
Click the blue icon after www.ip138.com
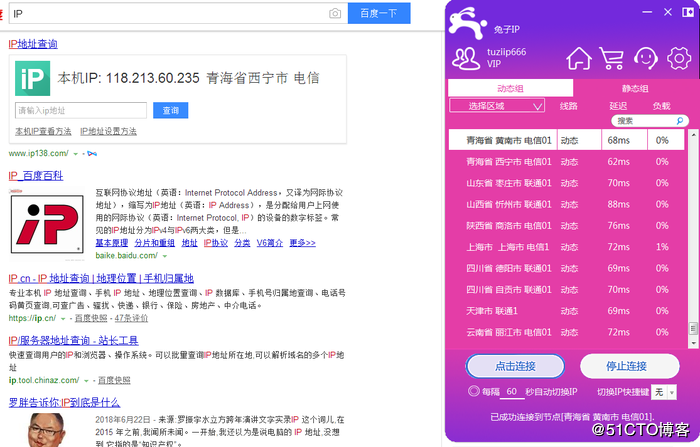pyautogui.click(x=92, y=154)
